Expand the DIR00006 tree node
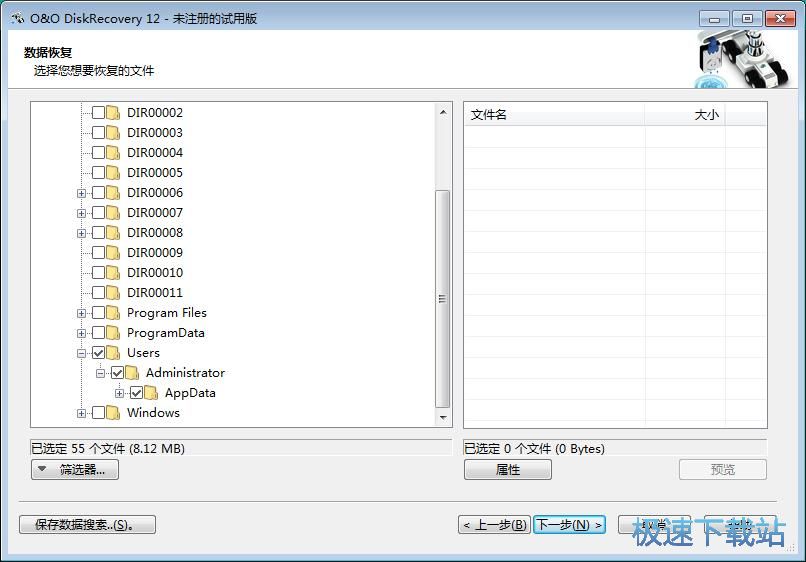The image size is (806, 562). click(x=81, y=193)
